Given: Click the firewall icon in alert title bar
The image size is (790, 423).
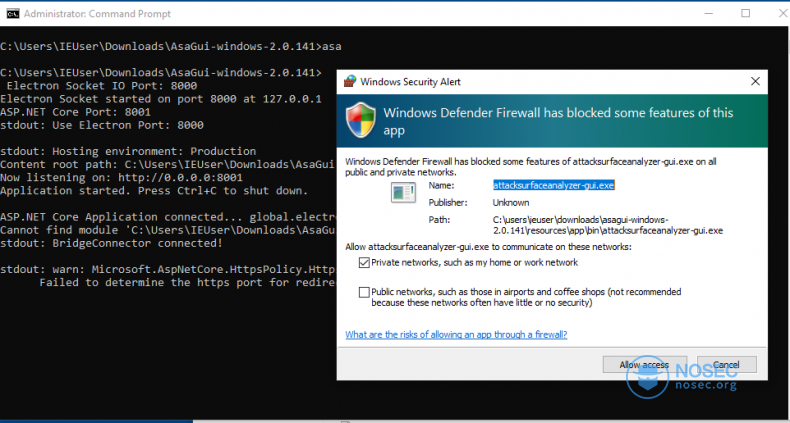Looking at the screenshot, I should pos(350,81).
